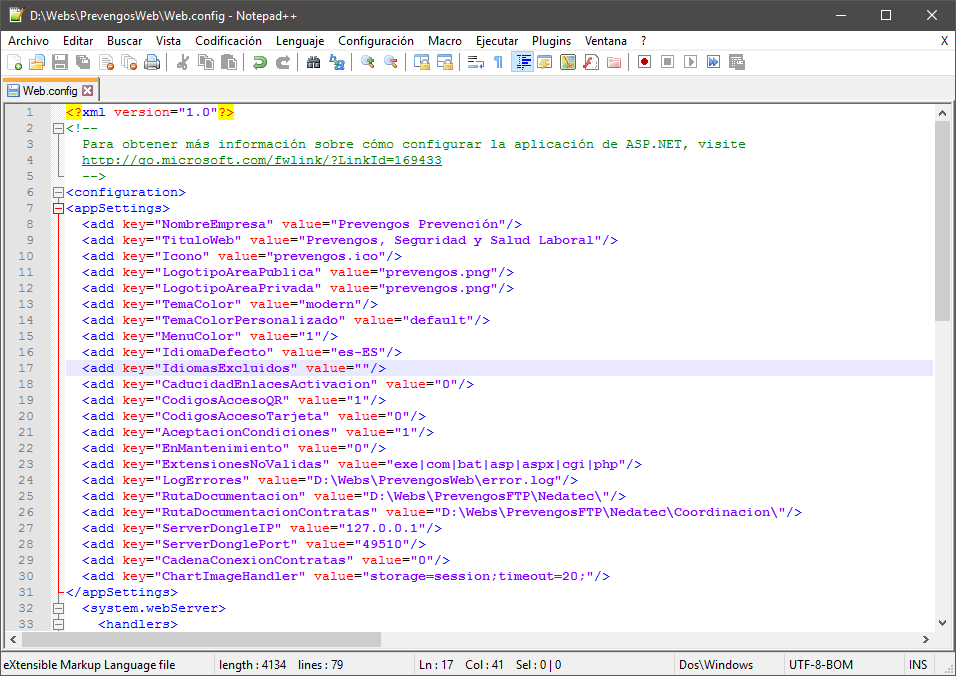The height and width of the screenshot is (676, 956).
Task: Start macro recording with the red dot
Action: coord(645,62)
